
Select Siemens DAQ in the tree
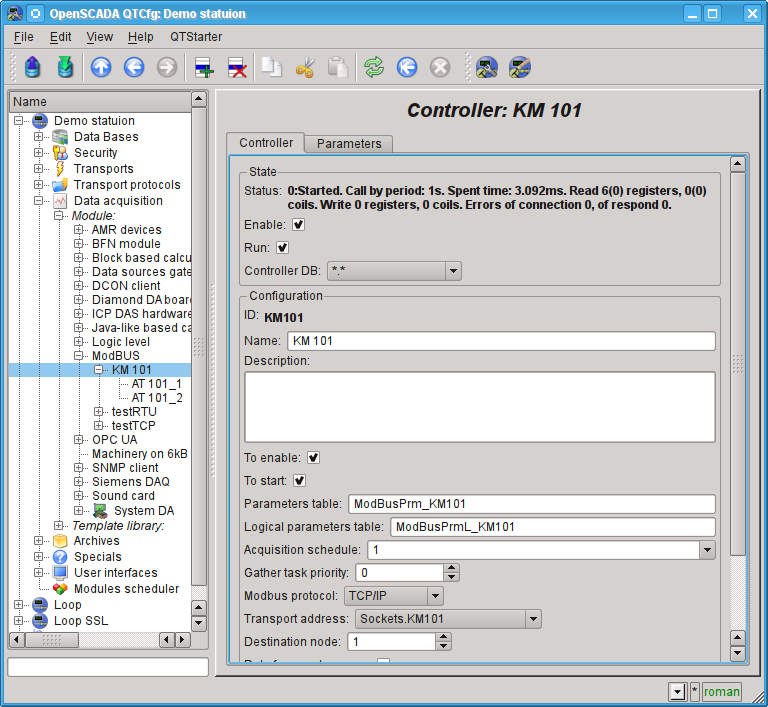(x=131, y=482)
